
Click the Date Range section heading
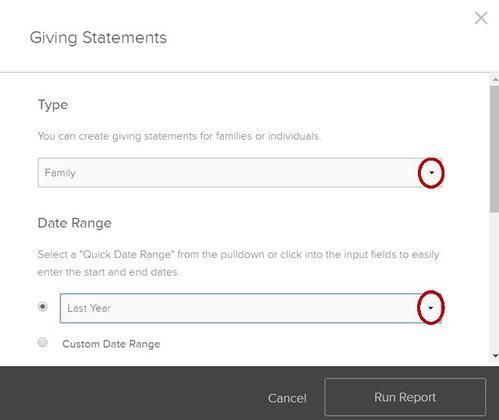tap(75, 223)
